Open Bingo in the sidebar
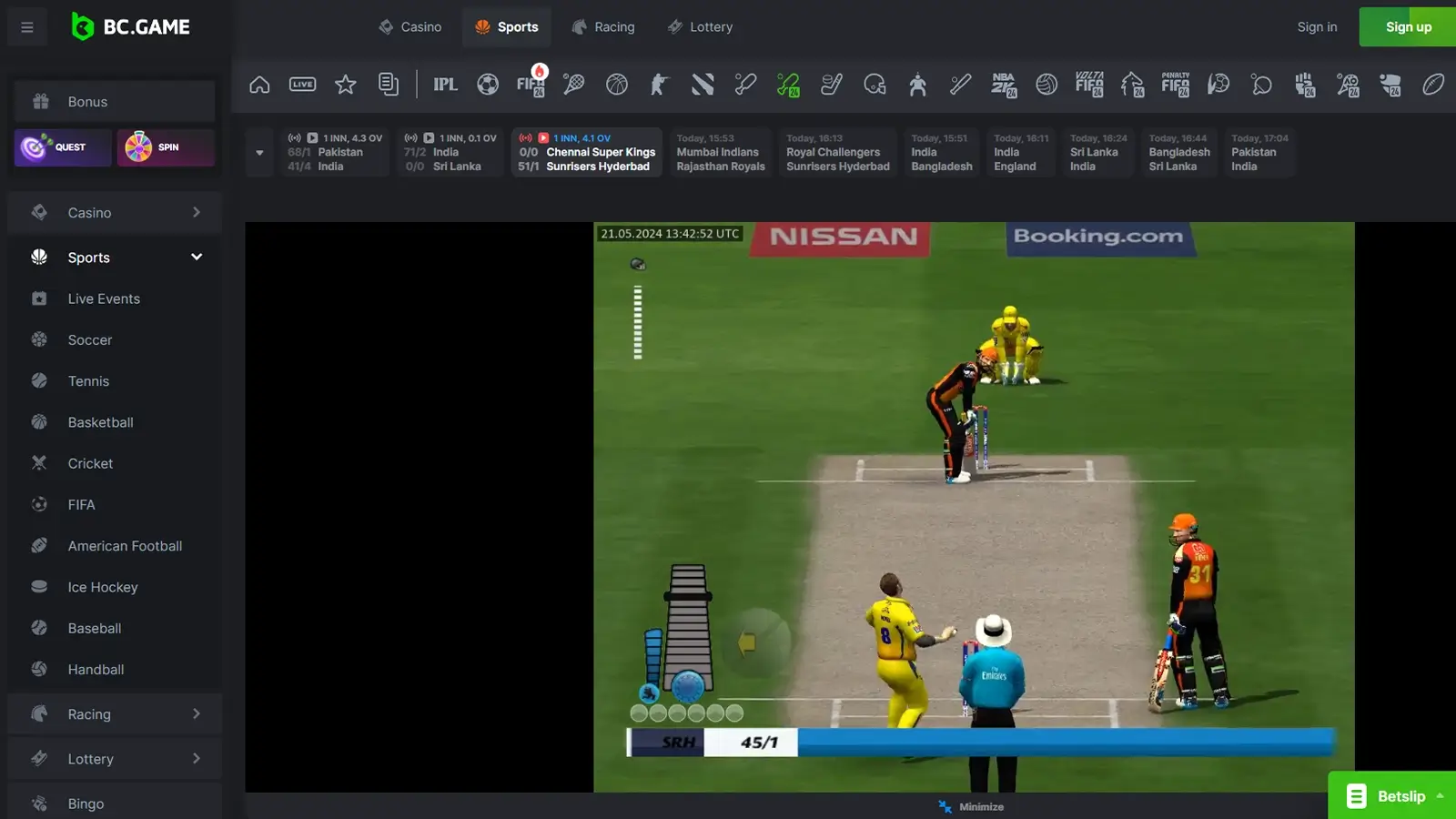Screen dimensions: 1456x819 point(115,804)
